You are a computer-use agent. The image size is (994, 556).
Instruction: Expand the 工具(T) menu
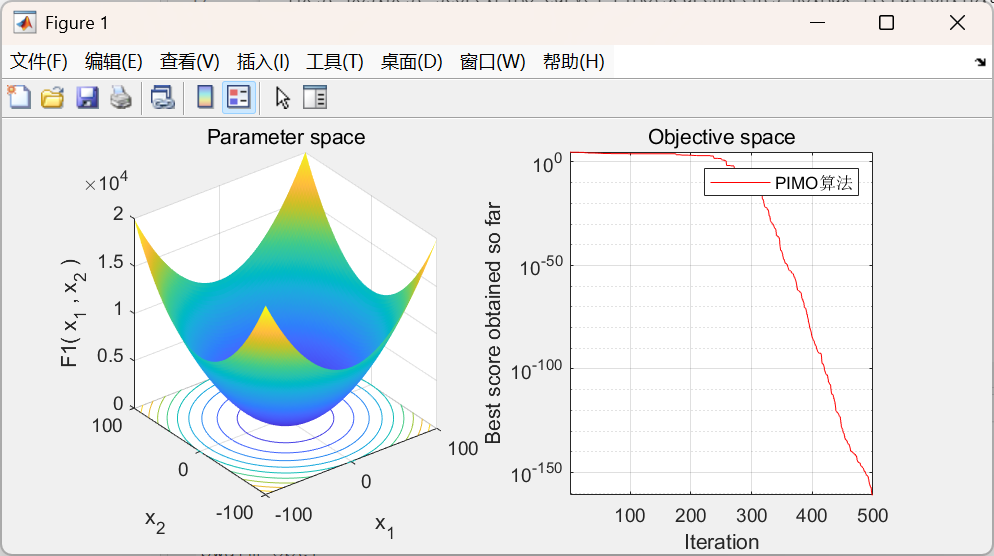[x=335, y=61]
